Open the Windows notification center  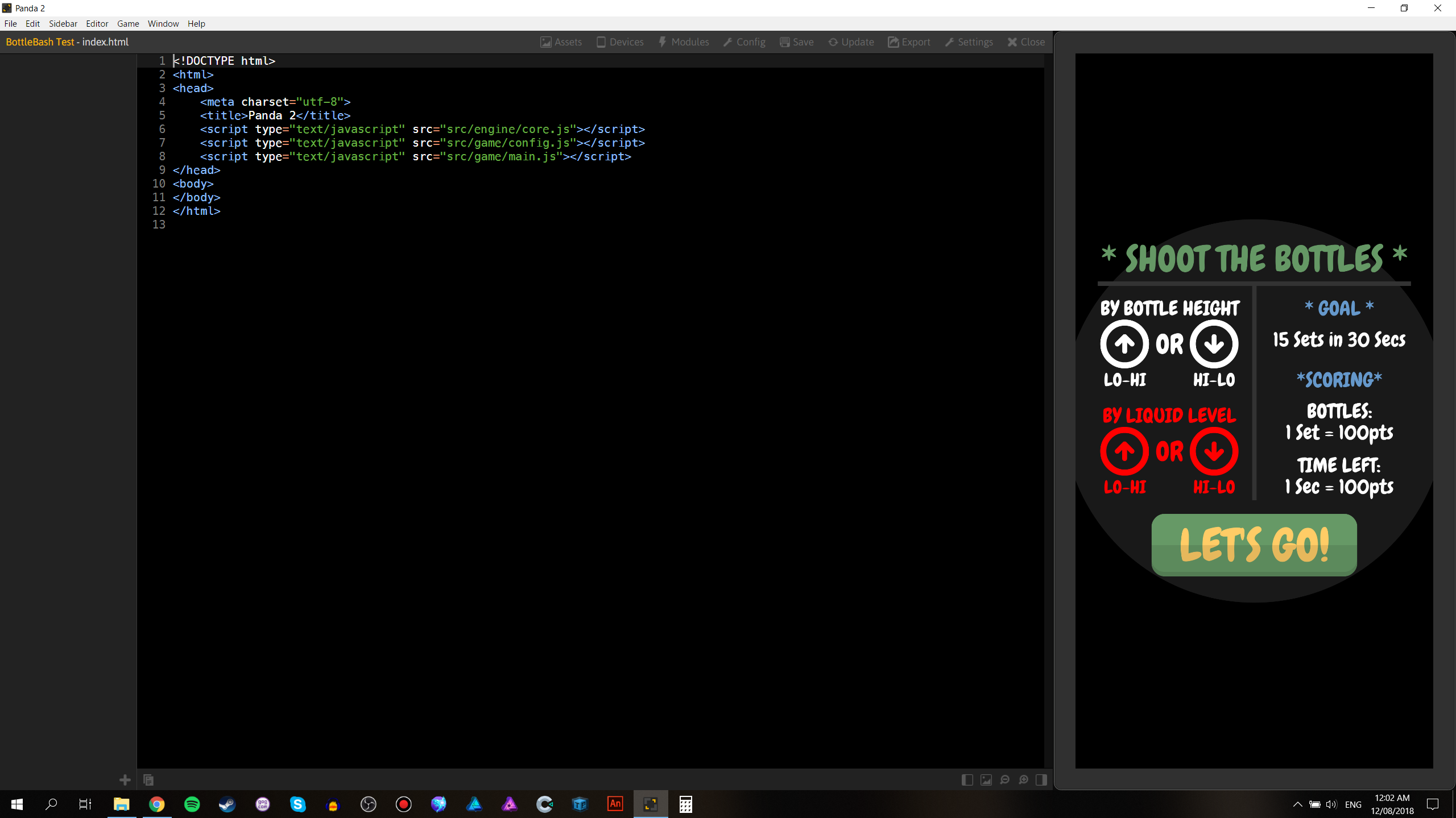pos(1433,804)
